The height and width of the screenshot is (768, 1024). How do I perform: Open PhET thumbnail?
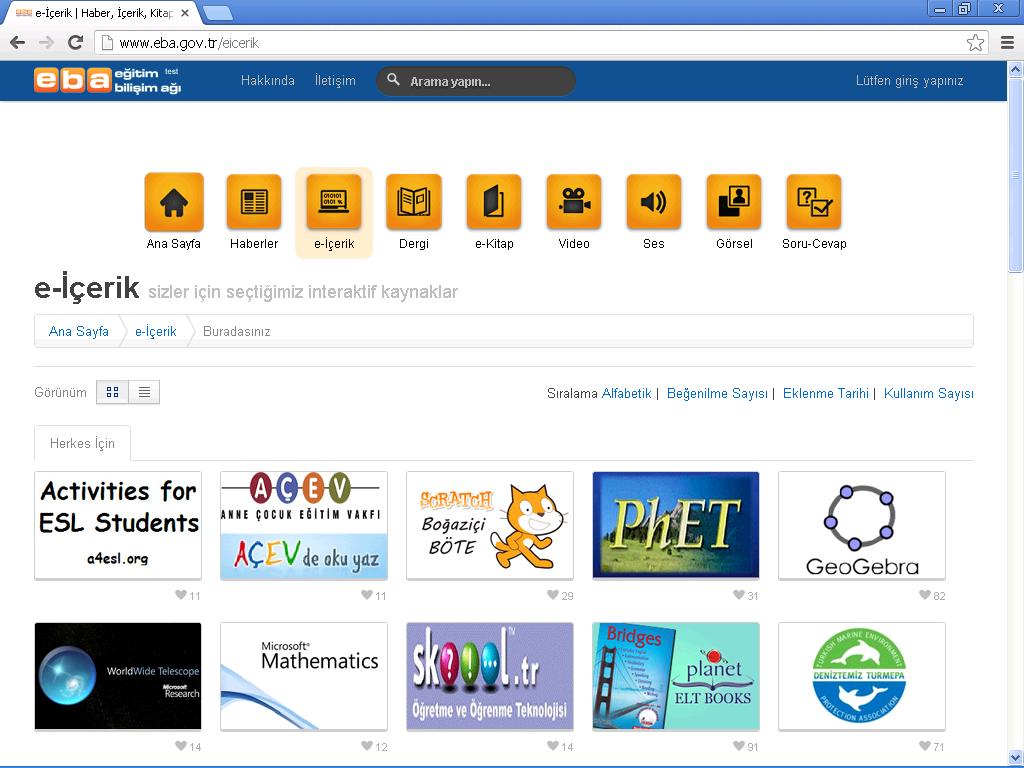click(676, 525)
